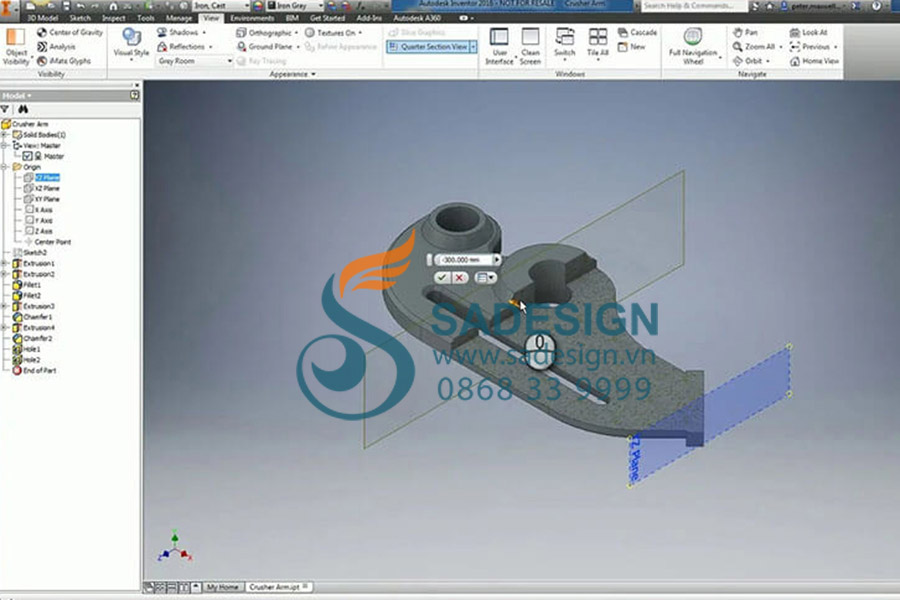Switch to the Inspect tab

(x=114, y=18)
